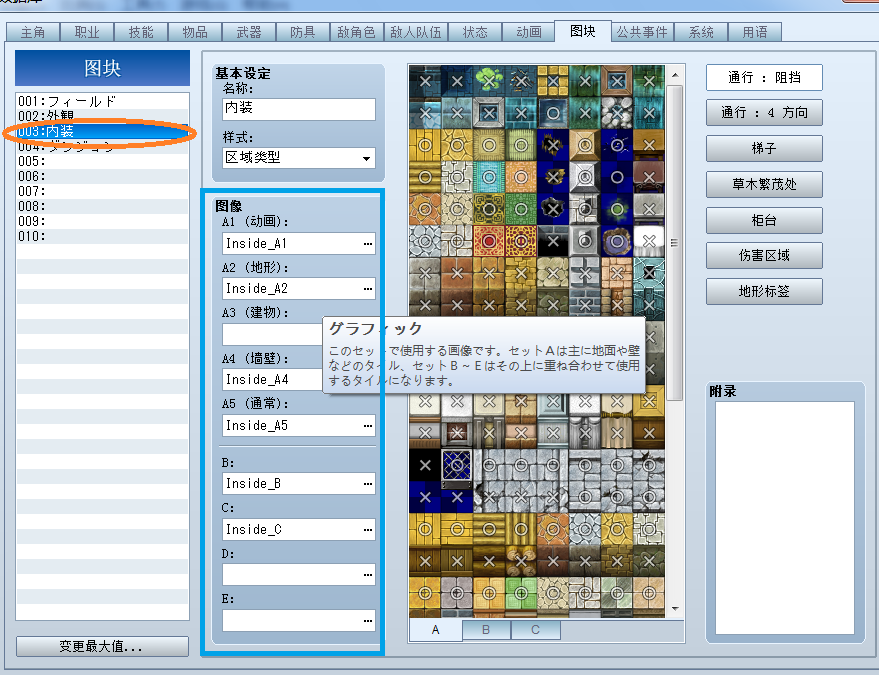
Task: Click inside the 附录 notes box
Action: pos(784,518)
